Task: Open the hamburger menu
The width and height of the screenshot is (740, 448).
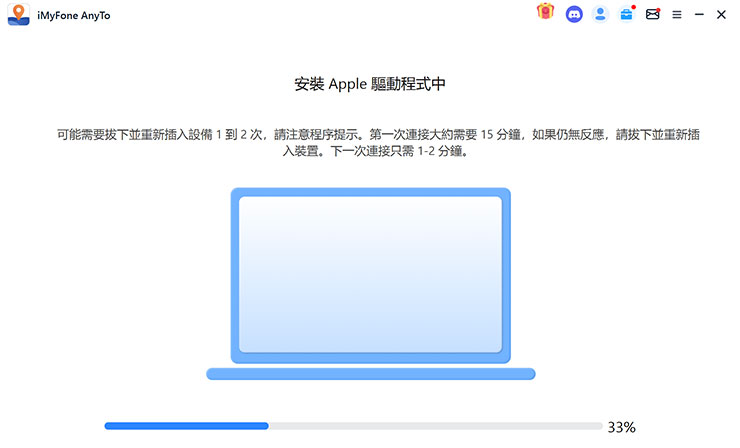Action: click(x=677, y=15)
